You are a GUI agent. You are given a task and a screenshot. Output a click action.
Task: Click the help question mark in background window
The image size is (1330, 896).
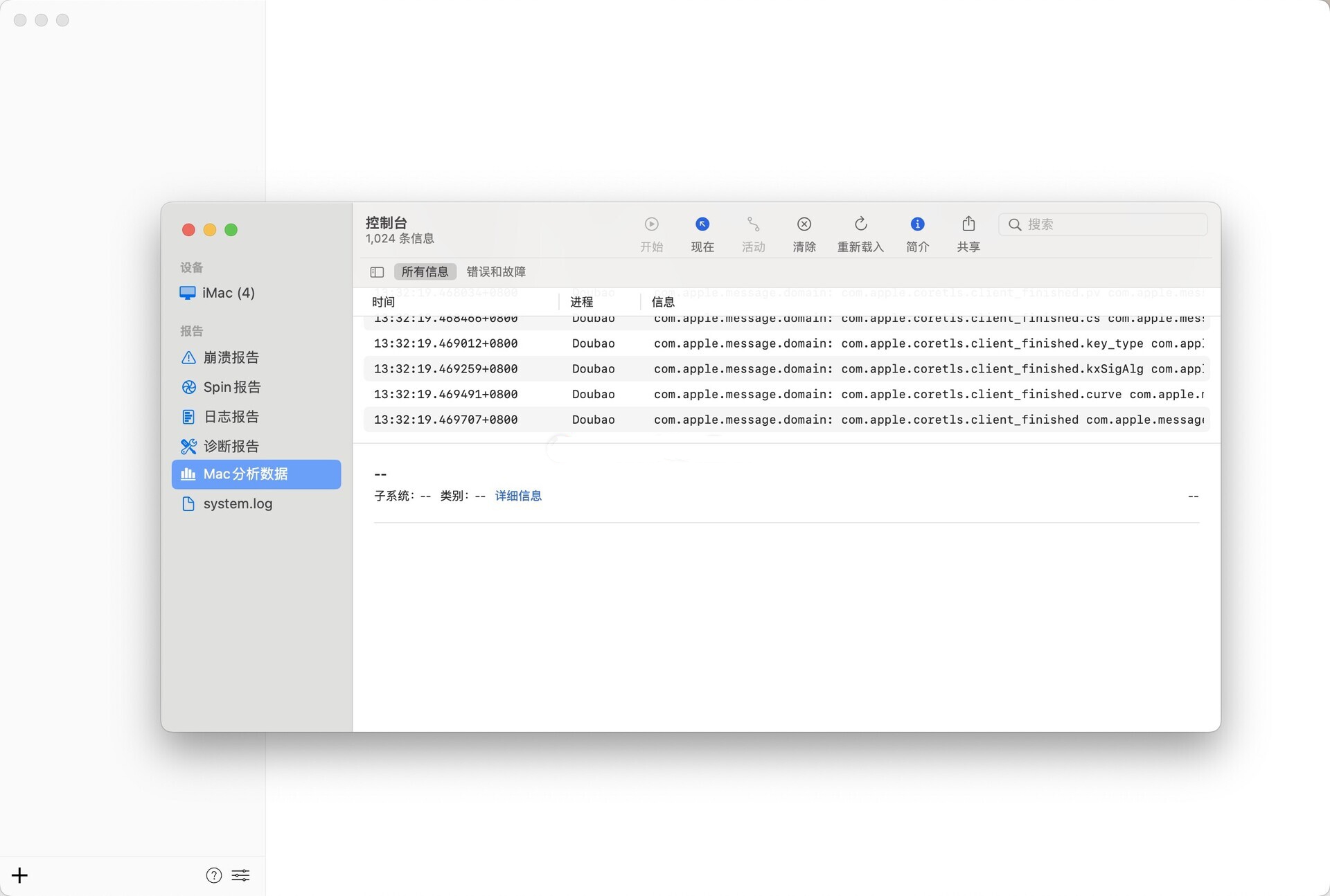214,875
